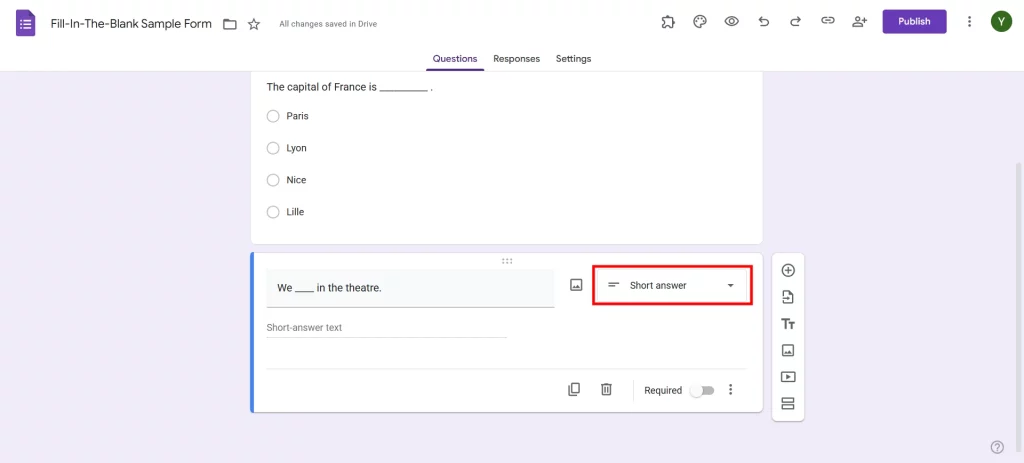The height and width of the screenshot is (463, 1024).
Task: Open add-ons puzzle icon
Action: pos(667,22)
